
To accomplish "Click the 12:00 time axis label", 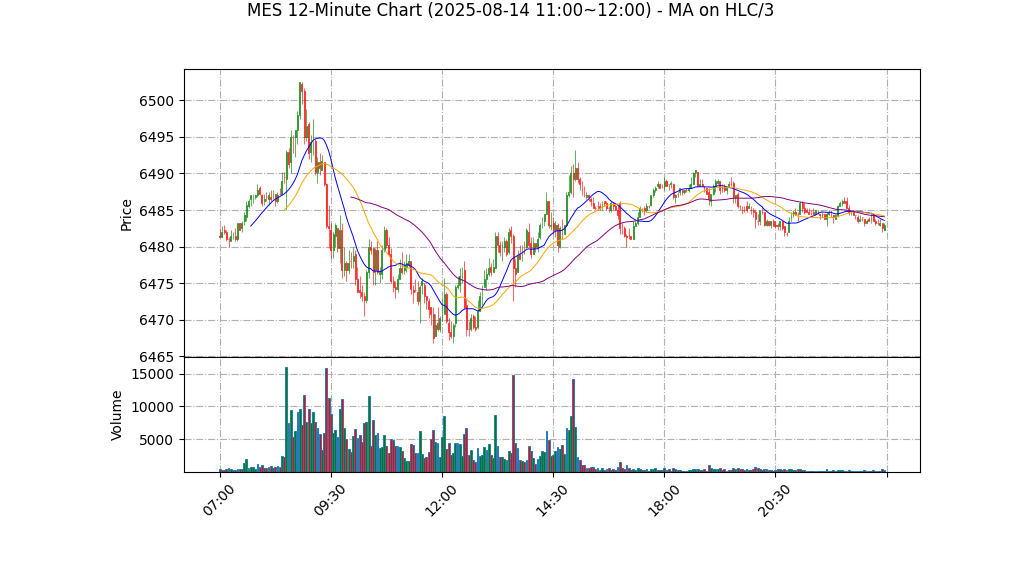I will click(x=441, y=500).
